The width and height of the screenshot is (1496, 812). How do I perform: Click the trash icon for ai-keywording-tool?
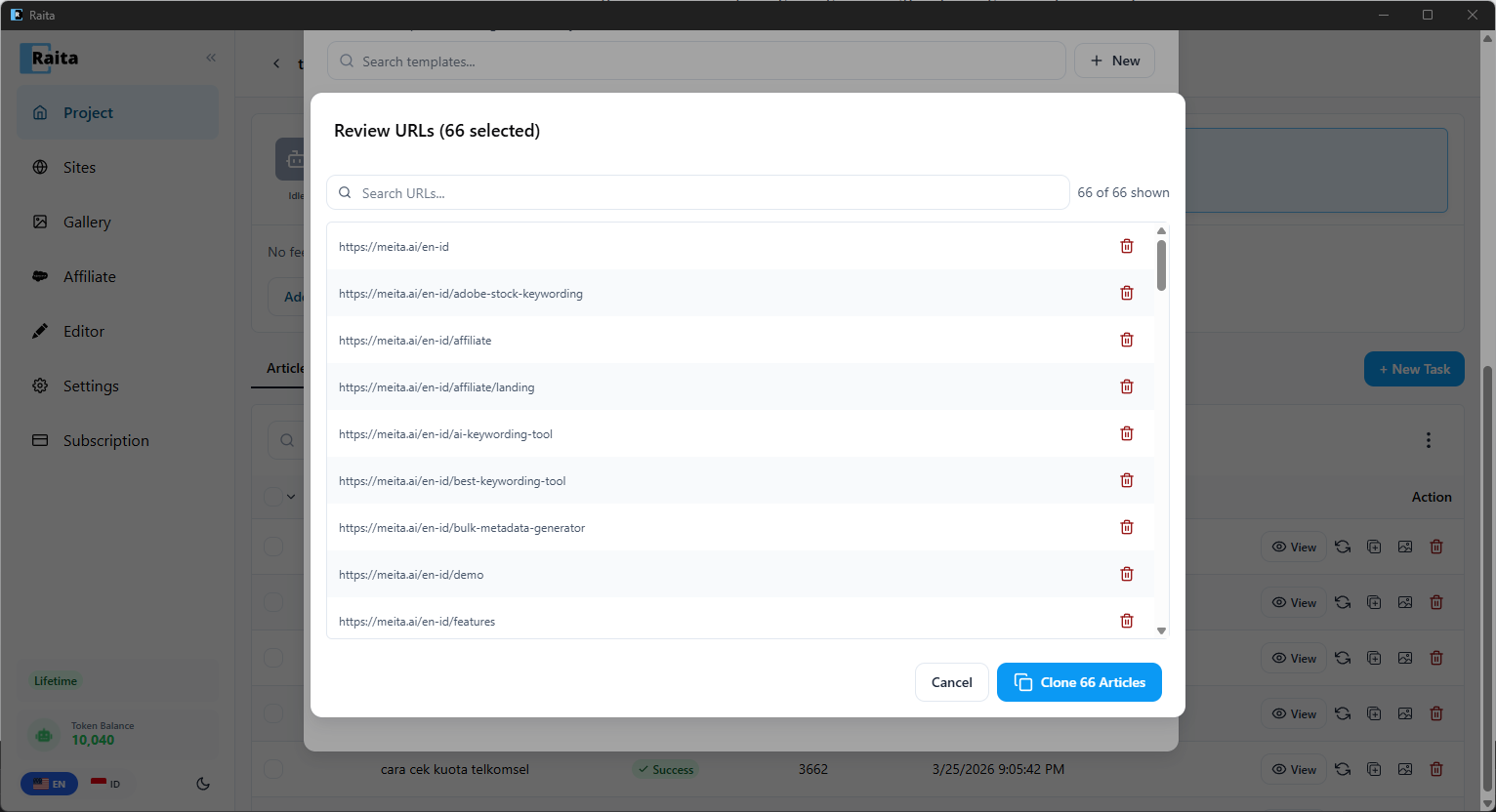[x=1127, y=433]
